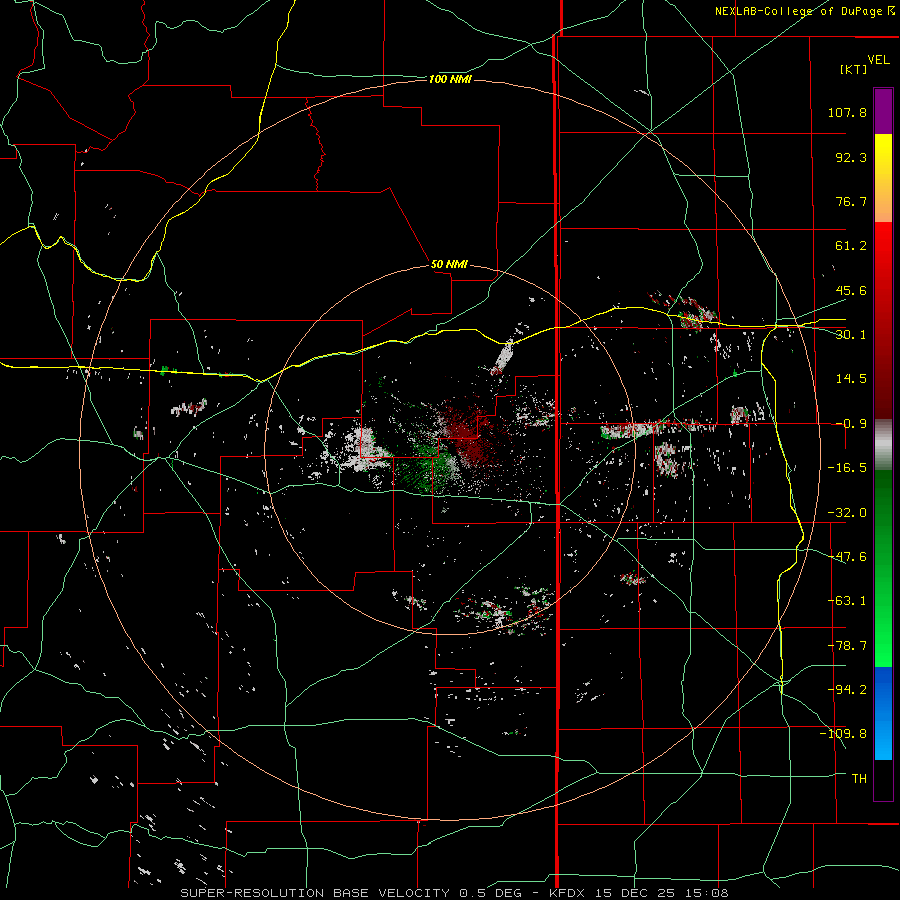Click the Super-Resolution Base Velocity caption
This screenshot has width=900, height=900.
(455, 893)
